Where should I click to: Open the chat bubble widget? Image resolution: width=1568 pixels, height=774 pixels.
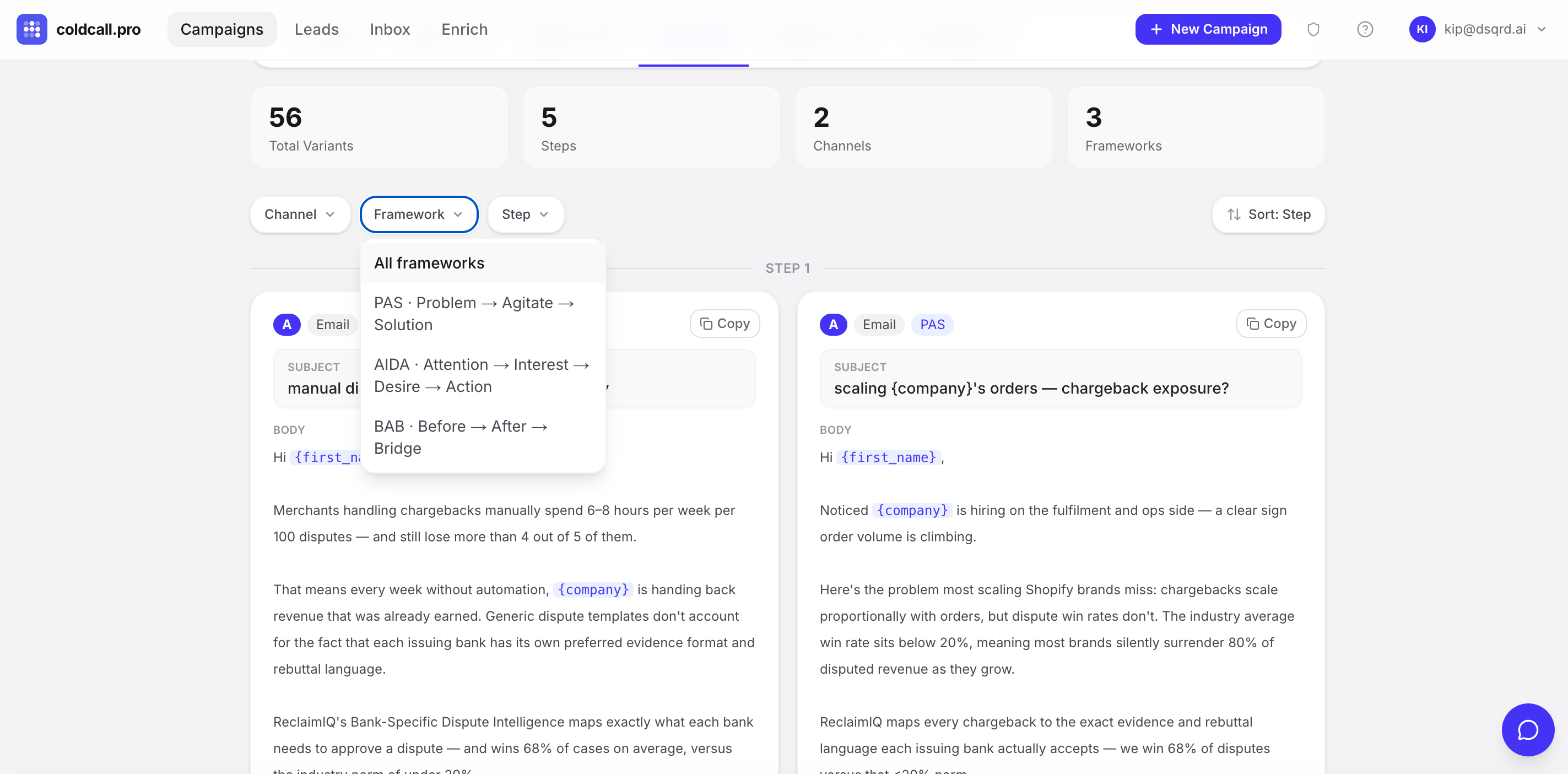[x=1527, y=729]
